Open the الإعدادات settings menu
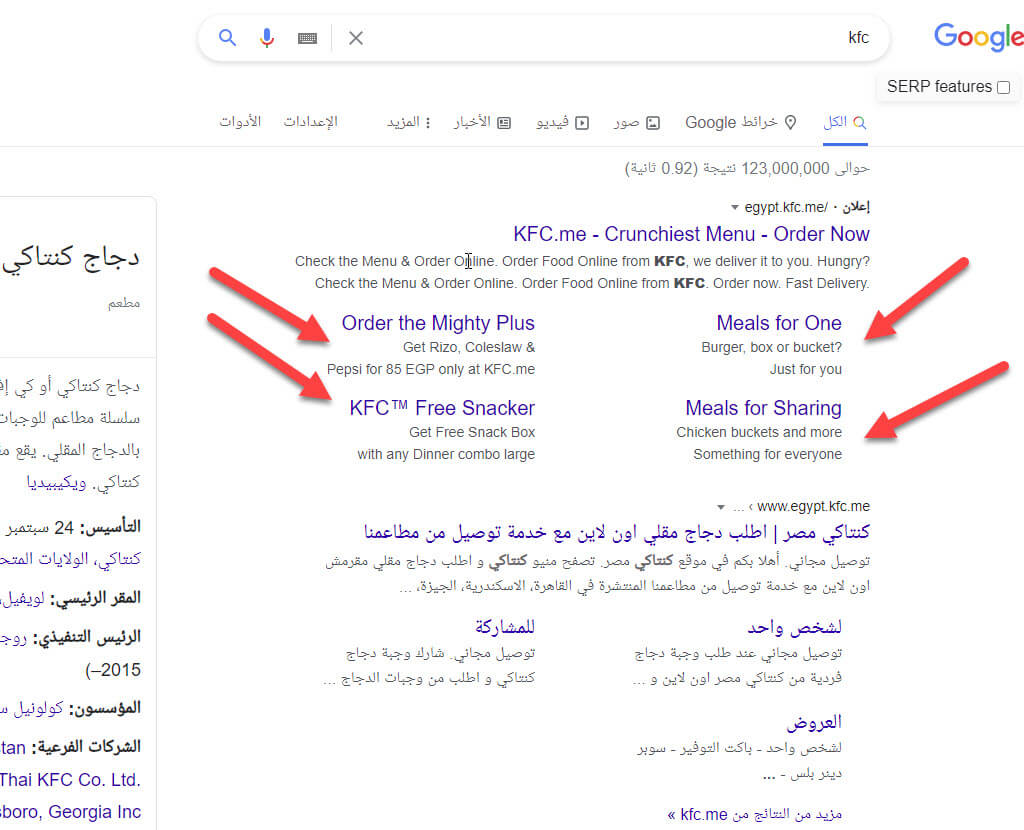 pos(310,122)
